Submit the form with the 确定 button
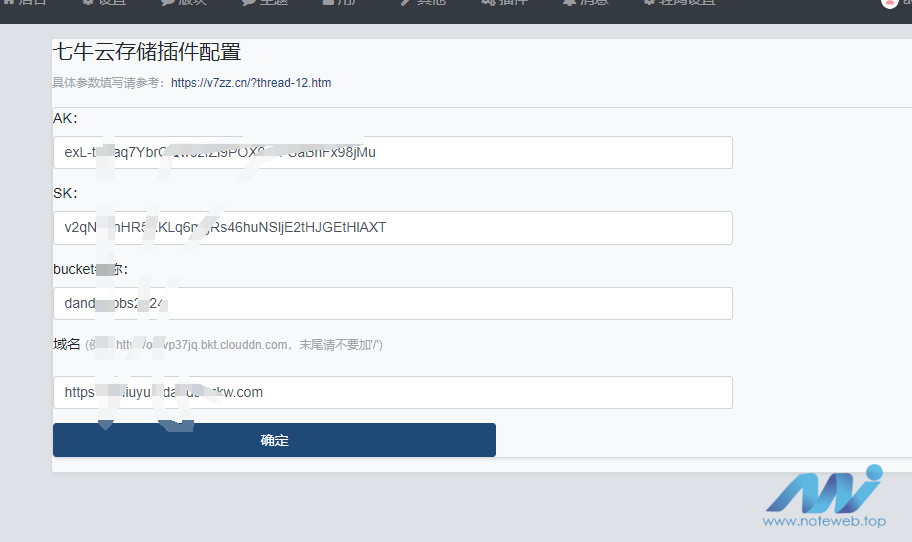This screenshot has height=542, width=912. 274,440
